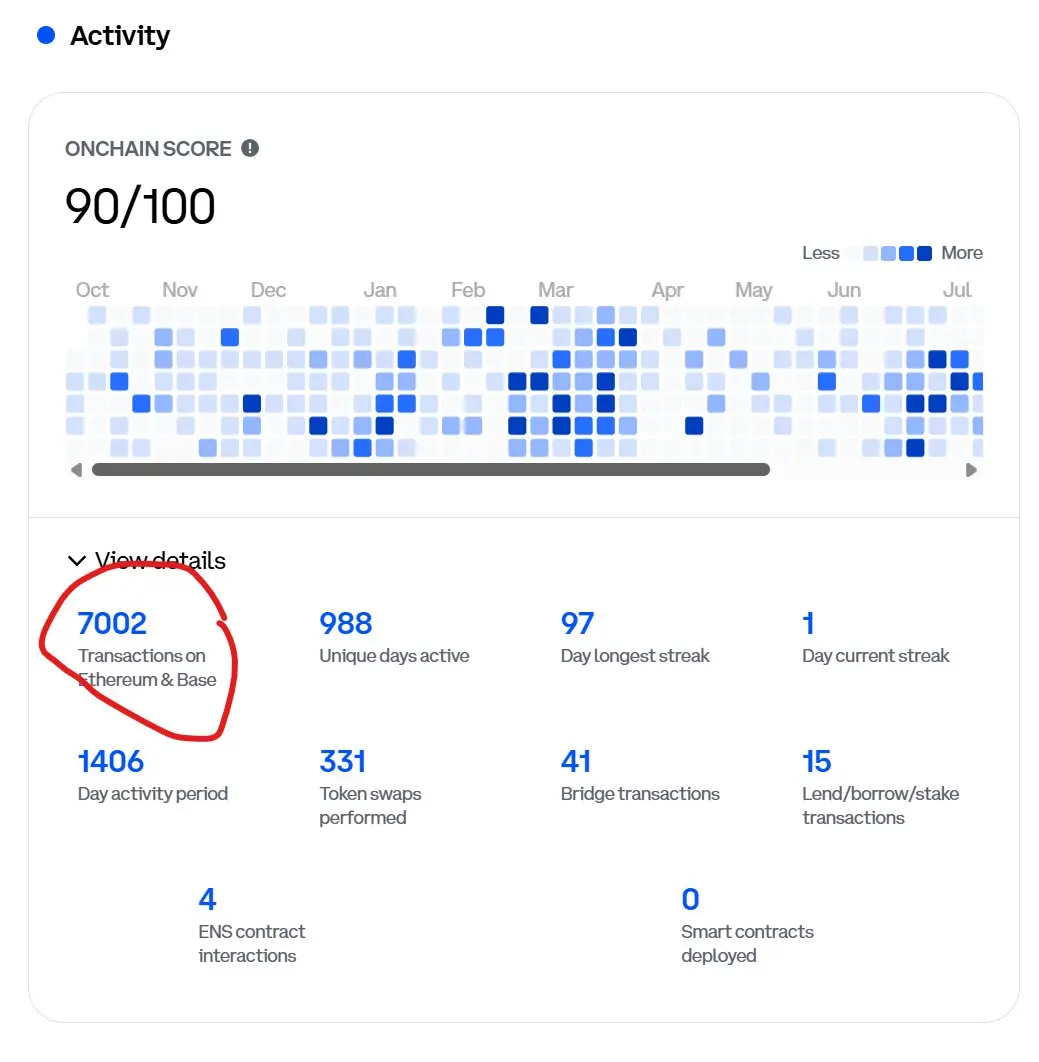Select the Jul month label on heatmap
The image size is (1039, 1062).
click(x=957, y=290)
